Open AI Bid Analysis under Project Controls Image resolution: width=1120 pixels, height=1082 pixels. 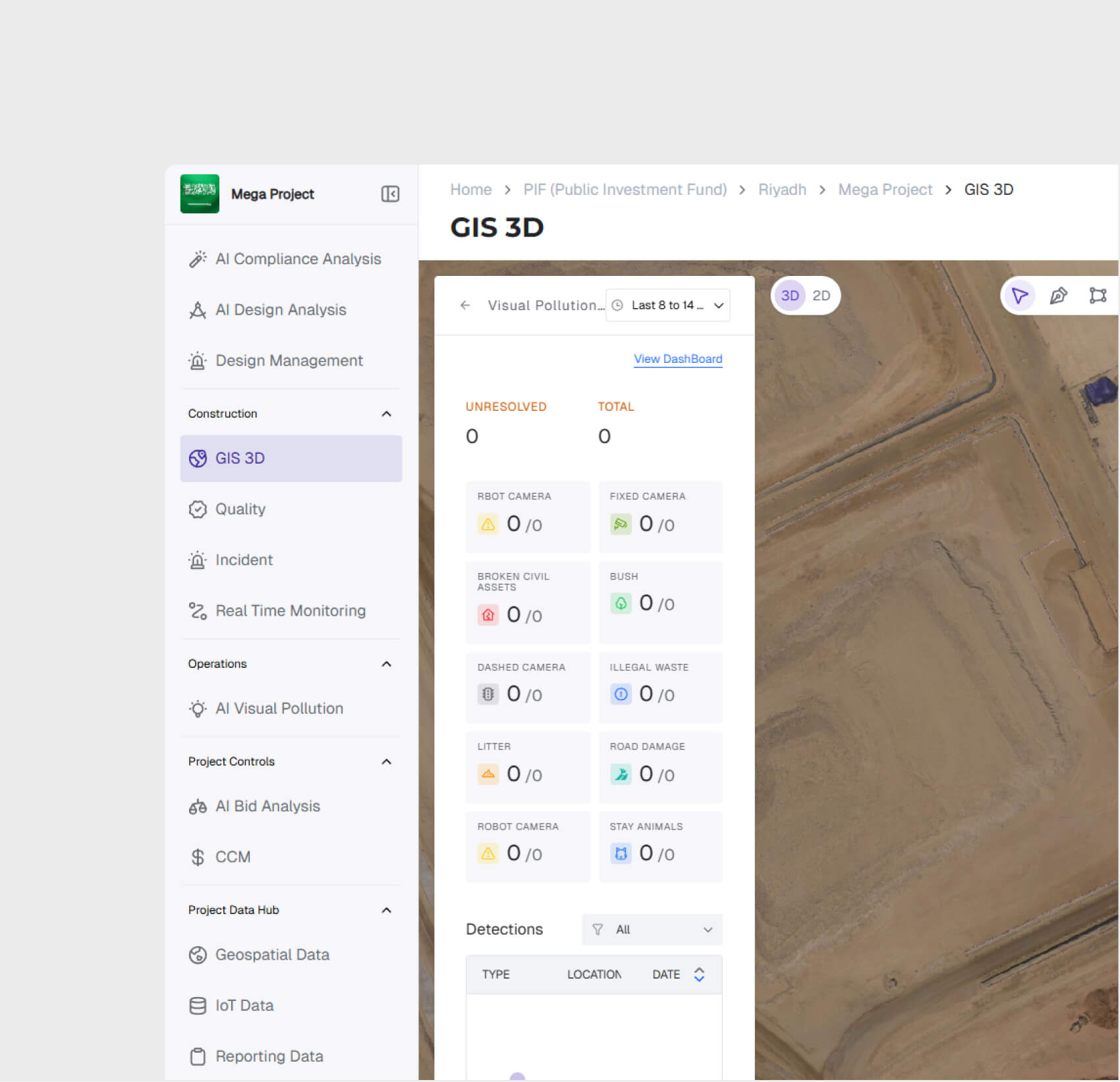click(x=267, y=806)
